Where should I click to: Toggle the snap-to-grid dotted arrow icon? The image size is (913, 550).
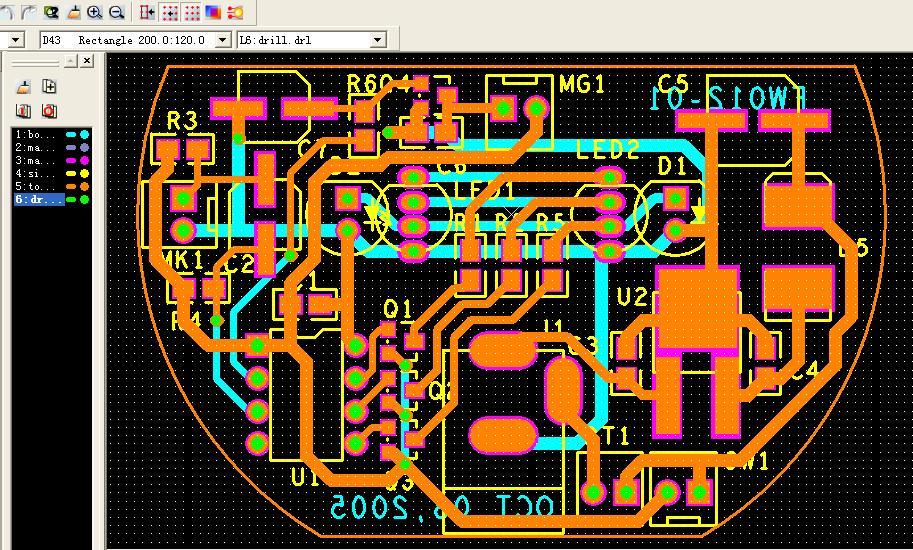(169, 12)
